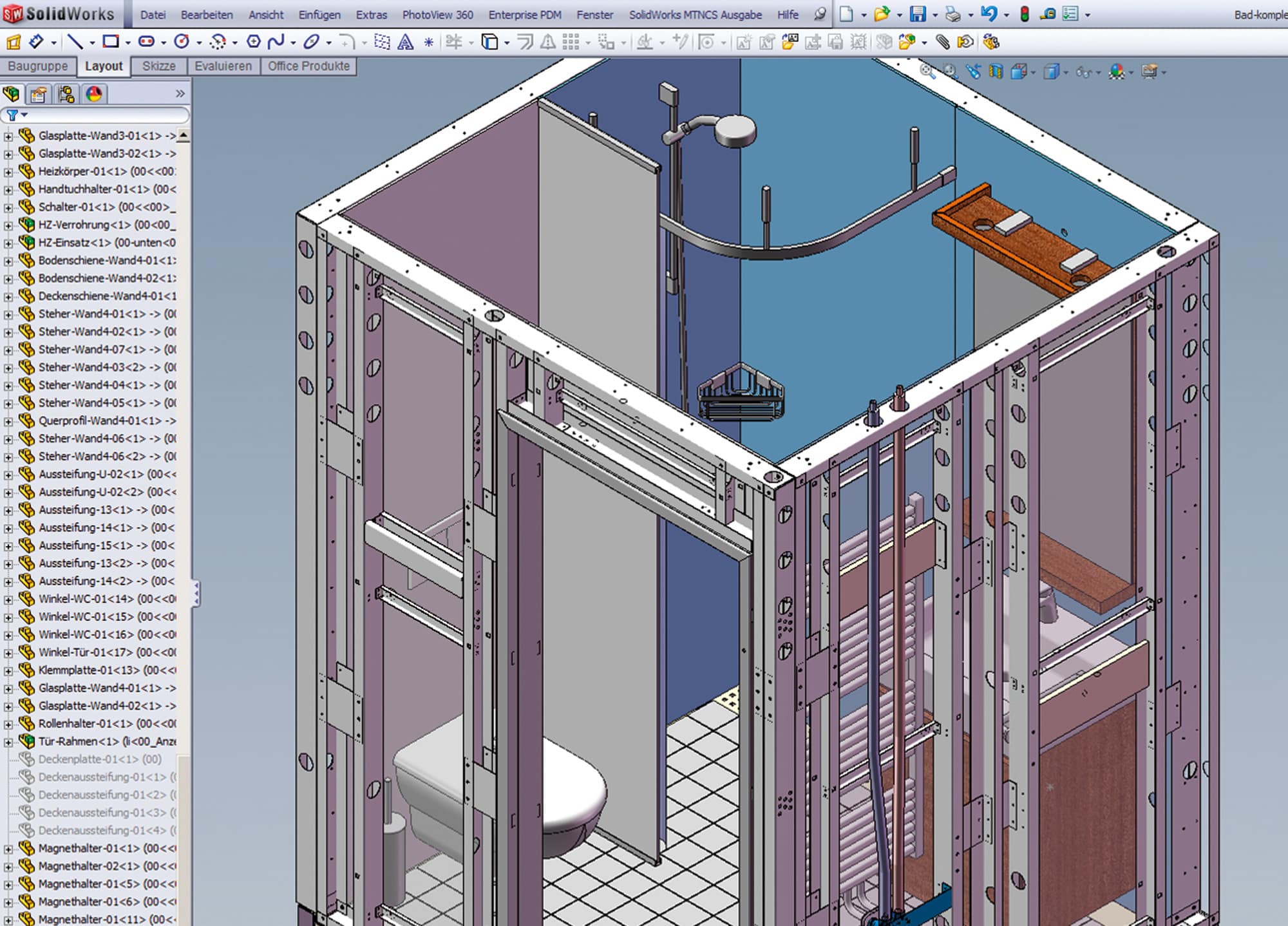Select the Centerpoint Arc sketch tool
Screen dimensions: 1288x926
point(218,42)
